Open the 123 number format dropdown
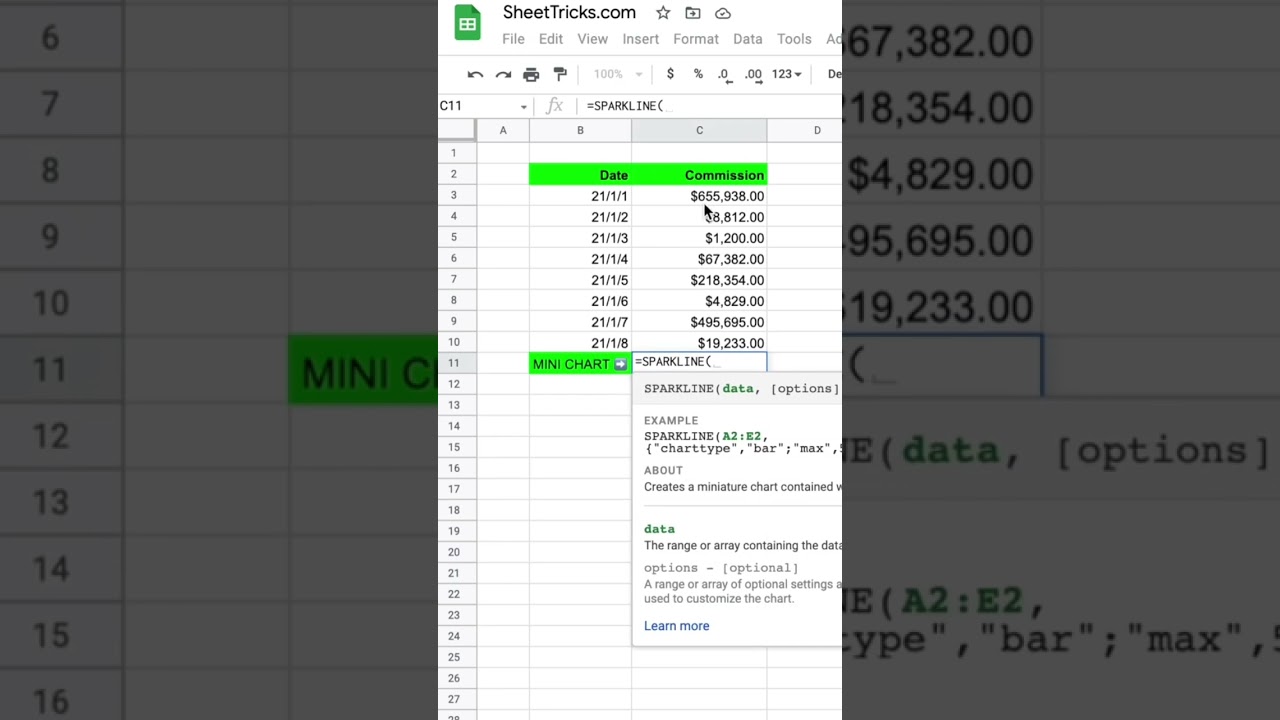Viewport: 1280px width, 720px height. pos(786,74)
